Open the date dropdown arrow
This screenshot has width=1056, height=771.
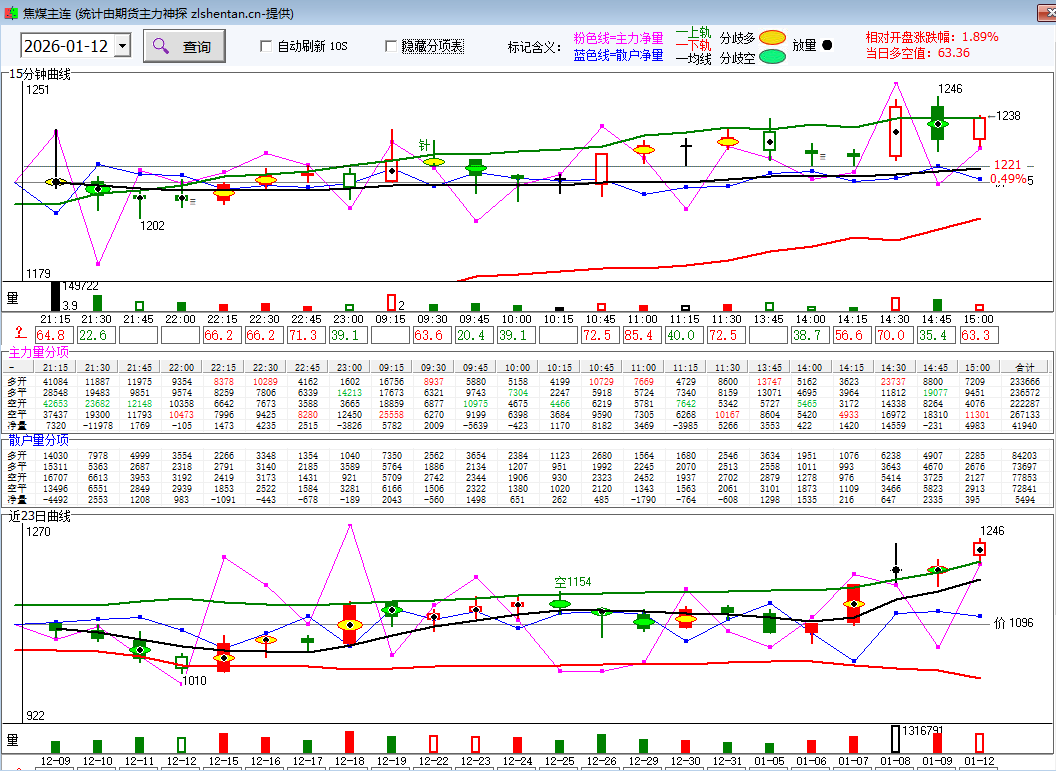coord(123,46)
